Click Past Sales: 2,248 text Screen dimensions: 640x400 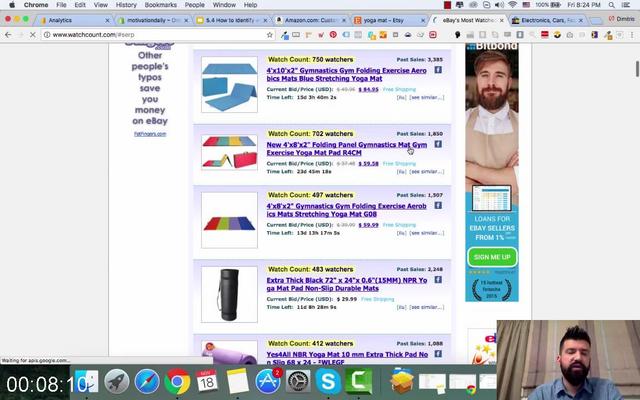coord(420,269)
